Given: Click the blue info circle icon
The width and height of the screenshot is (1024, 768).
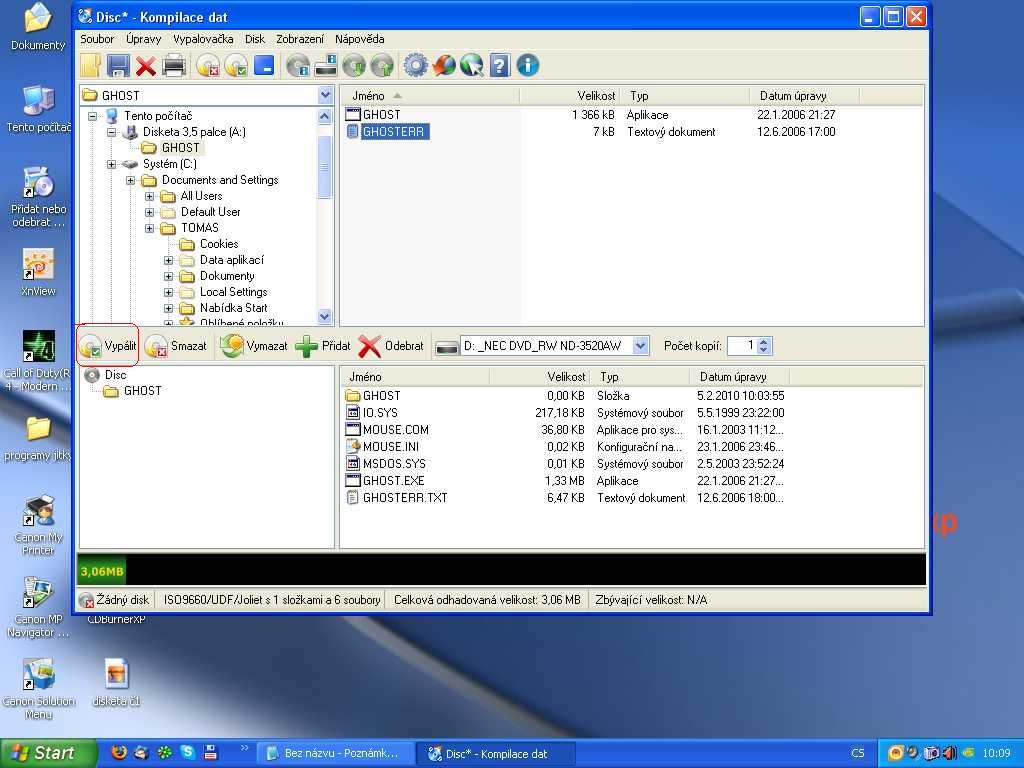Looking at the screenshot, I should [528, 66].
